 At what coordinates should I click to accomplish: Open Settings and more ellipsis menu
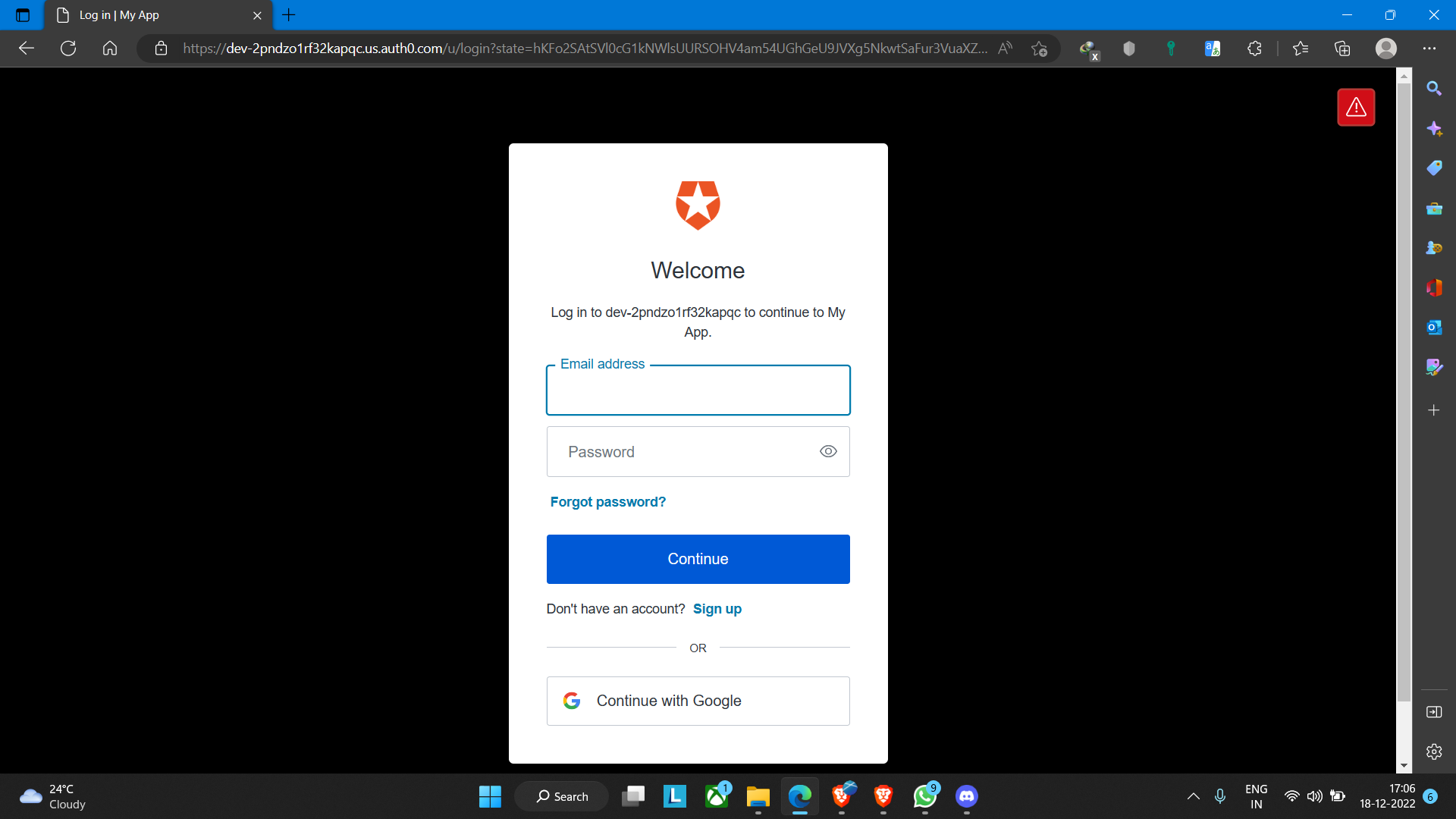pos(1429,49)
